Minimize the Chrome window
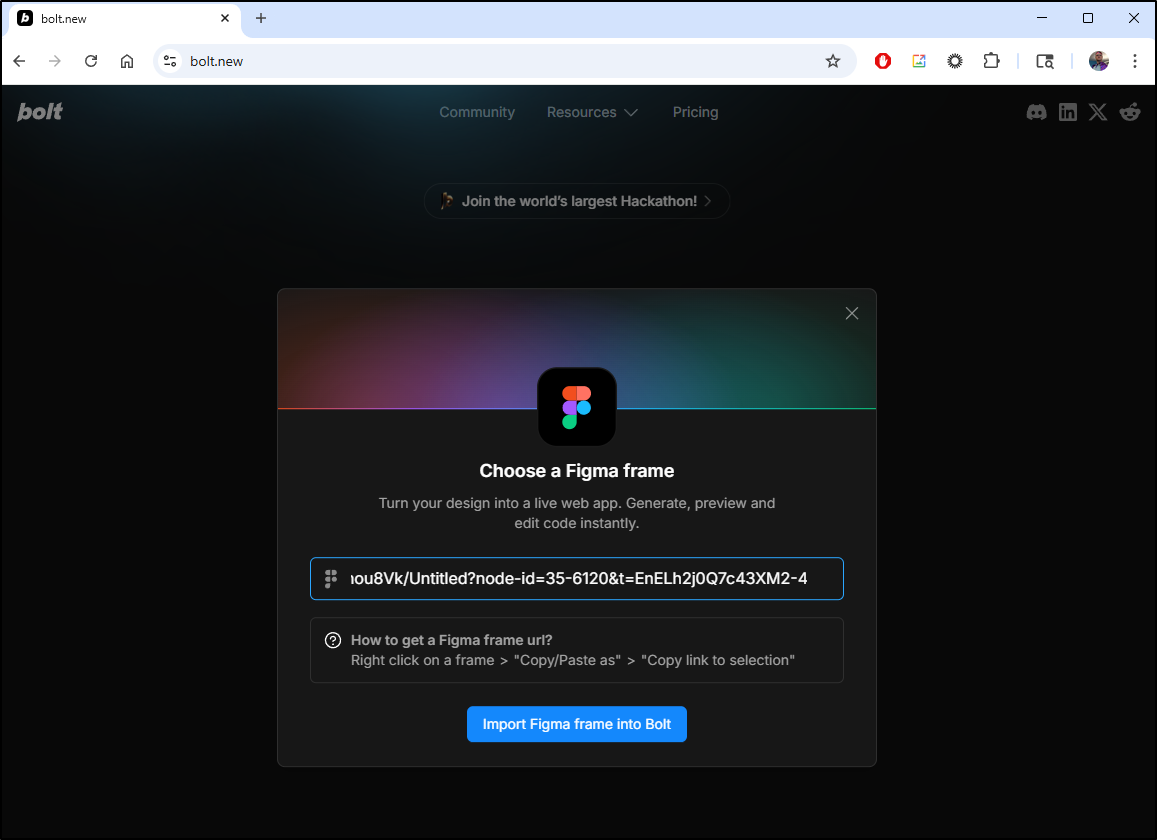The image size is (1157, 840). click(x=1042, y=18)
